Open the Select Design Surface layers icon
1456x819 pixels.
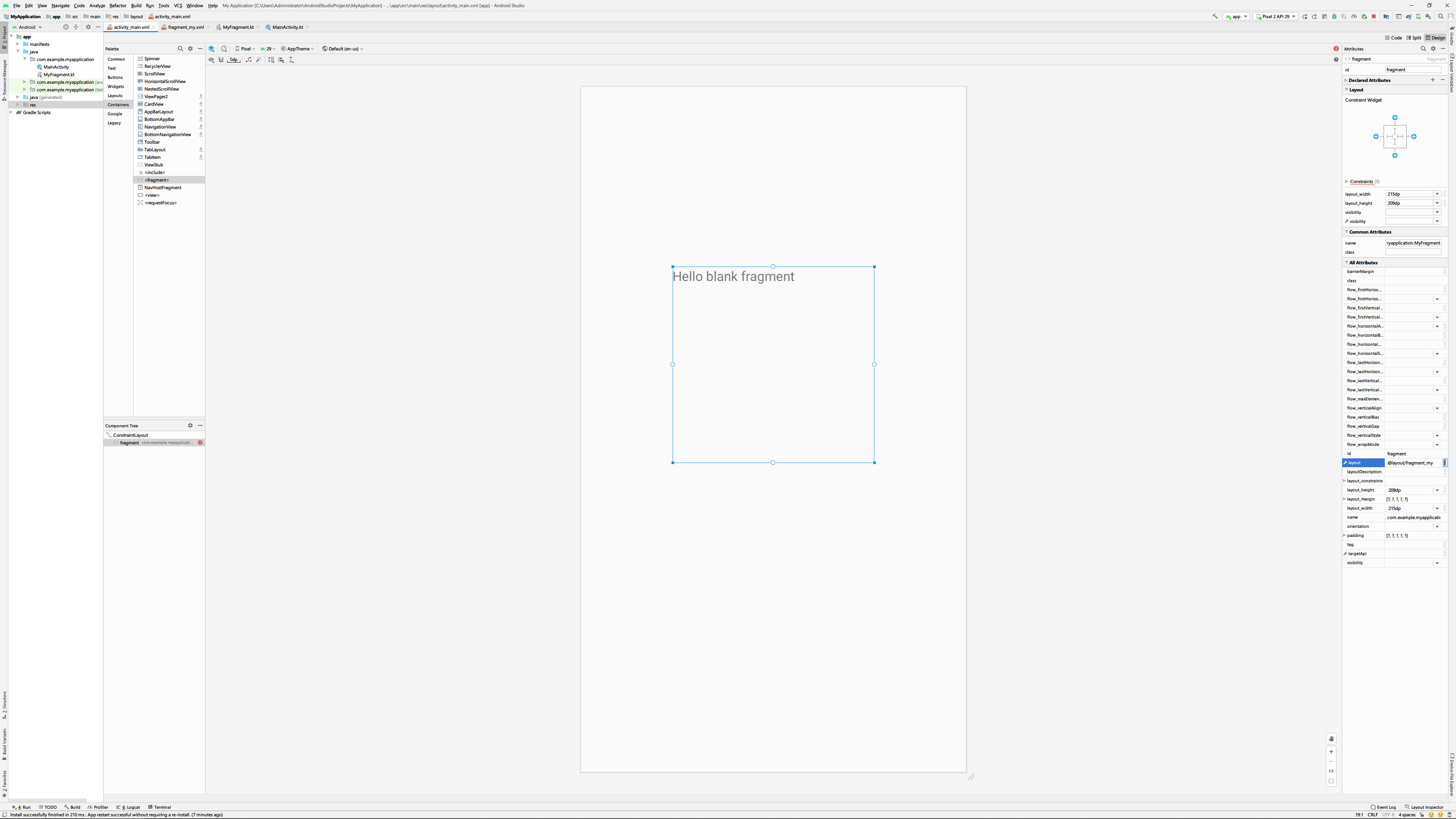tap(212, 49)
